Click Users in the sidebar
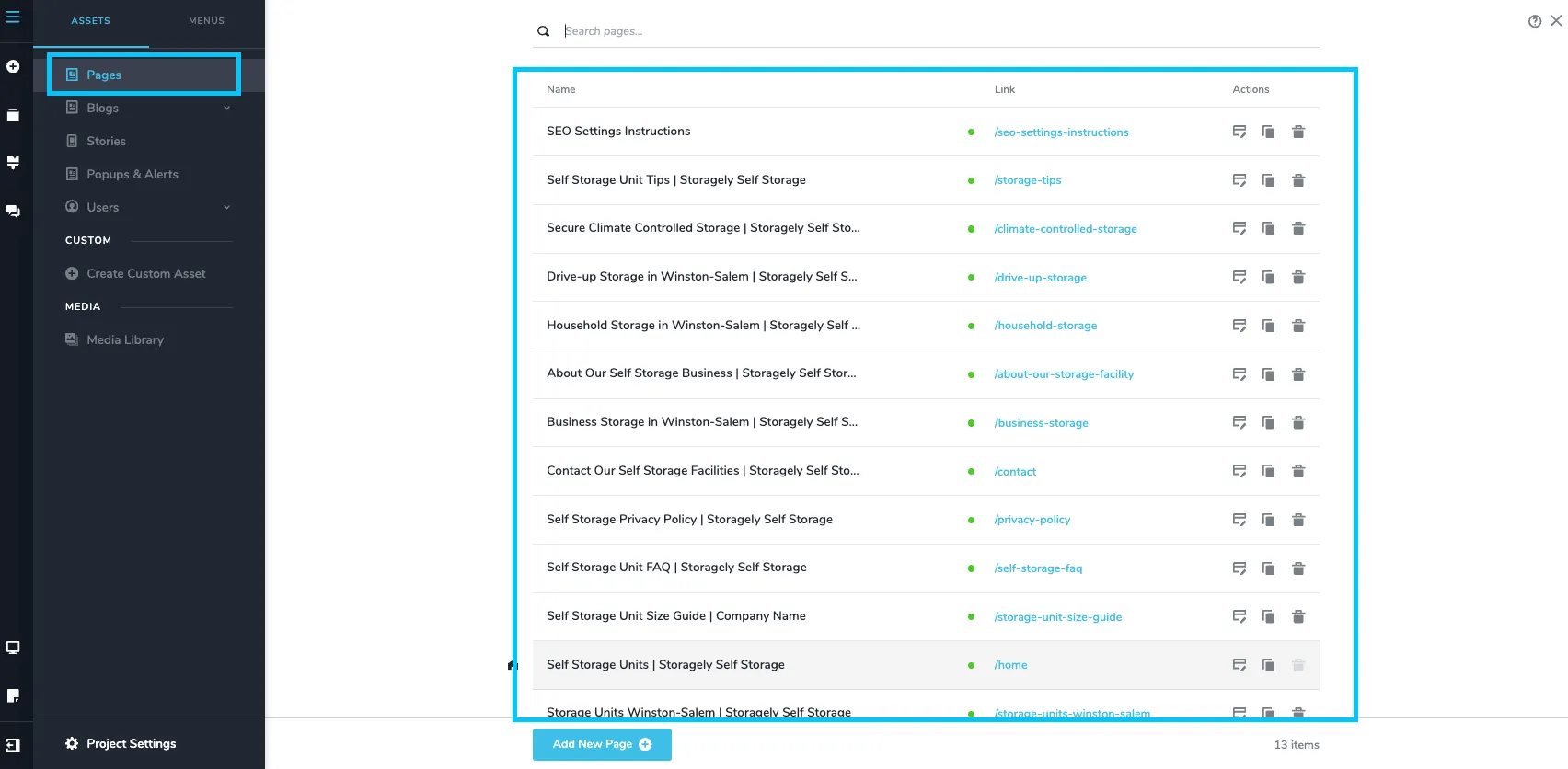 pyautogui.click(x=102, y=207)
